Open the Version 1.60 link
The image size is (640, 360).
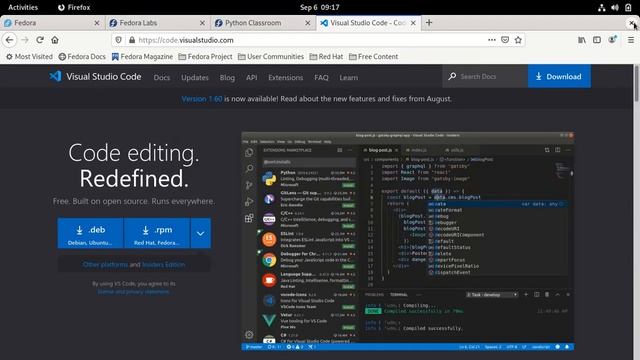[202, 99]
